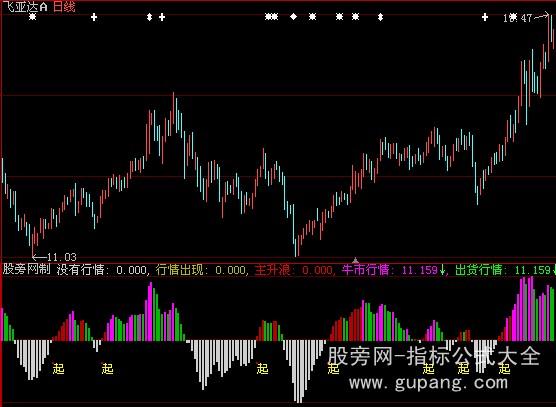Click the plus marker nearest the 日线 label

pyautogui.click(x=94, y=17)
